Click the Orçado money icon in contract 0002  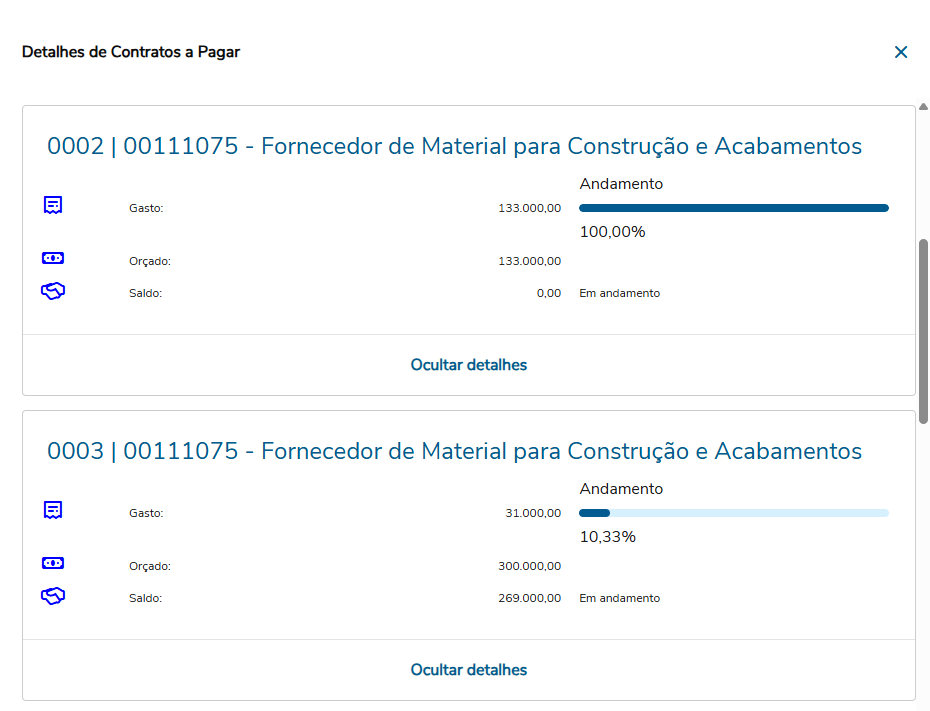tap(53, 258)
